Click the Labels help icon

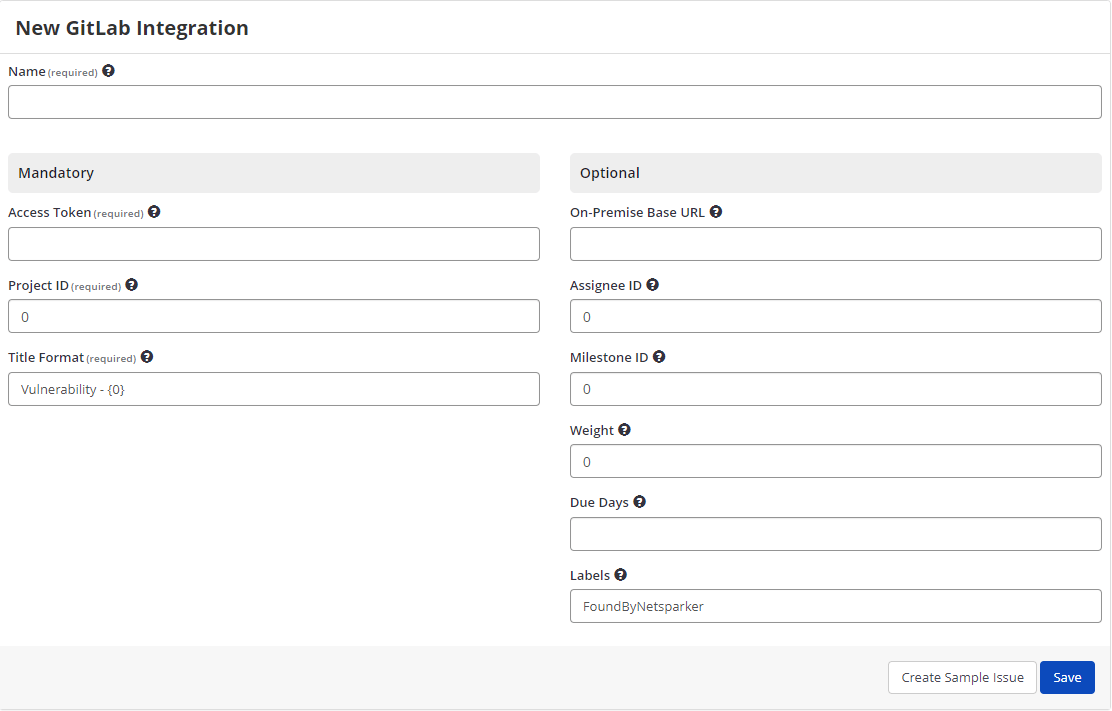620,574
